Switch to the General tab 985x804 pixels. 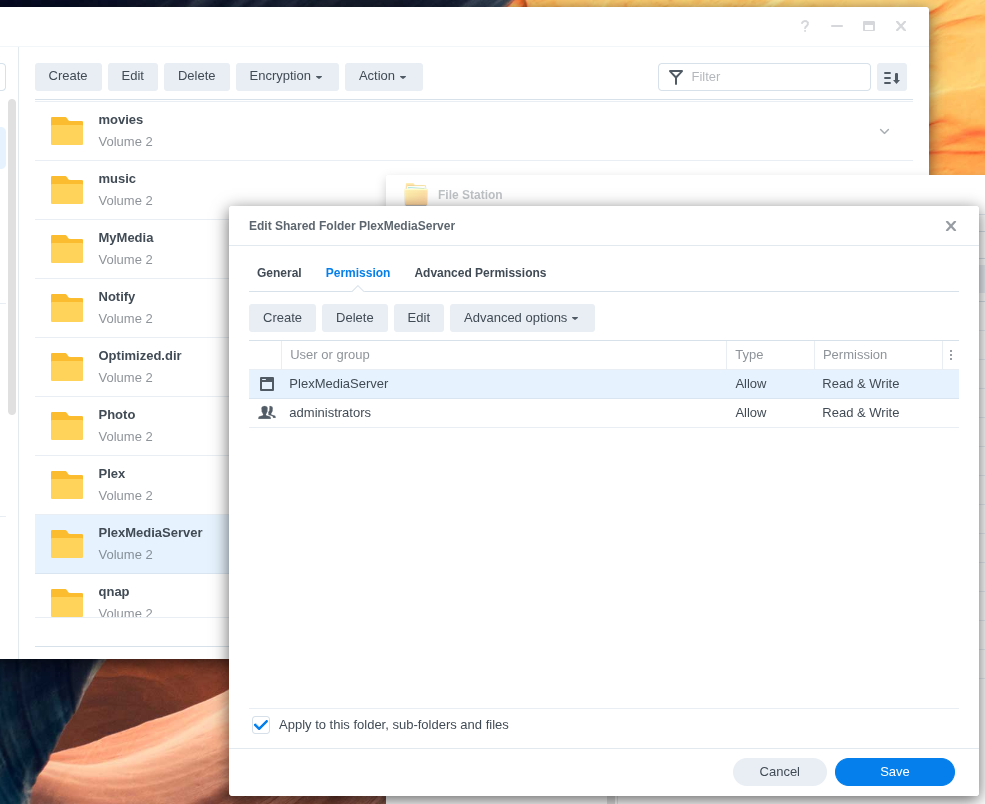[279, 273]
